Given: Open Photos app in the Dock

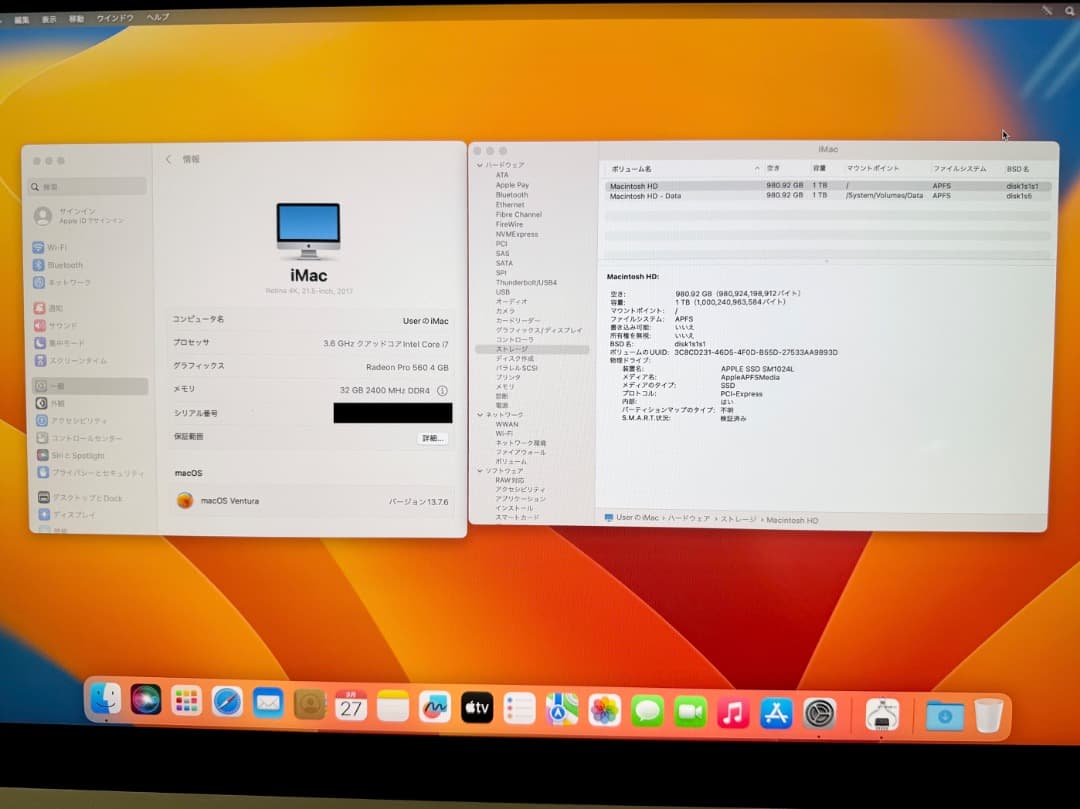Looking at the screenshot, I should click(x=605, y=711).
